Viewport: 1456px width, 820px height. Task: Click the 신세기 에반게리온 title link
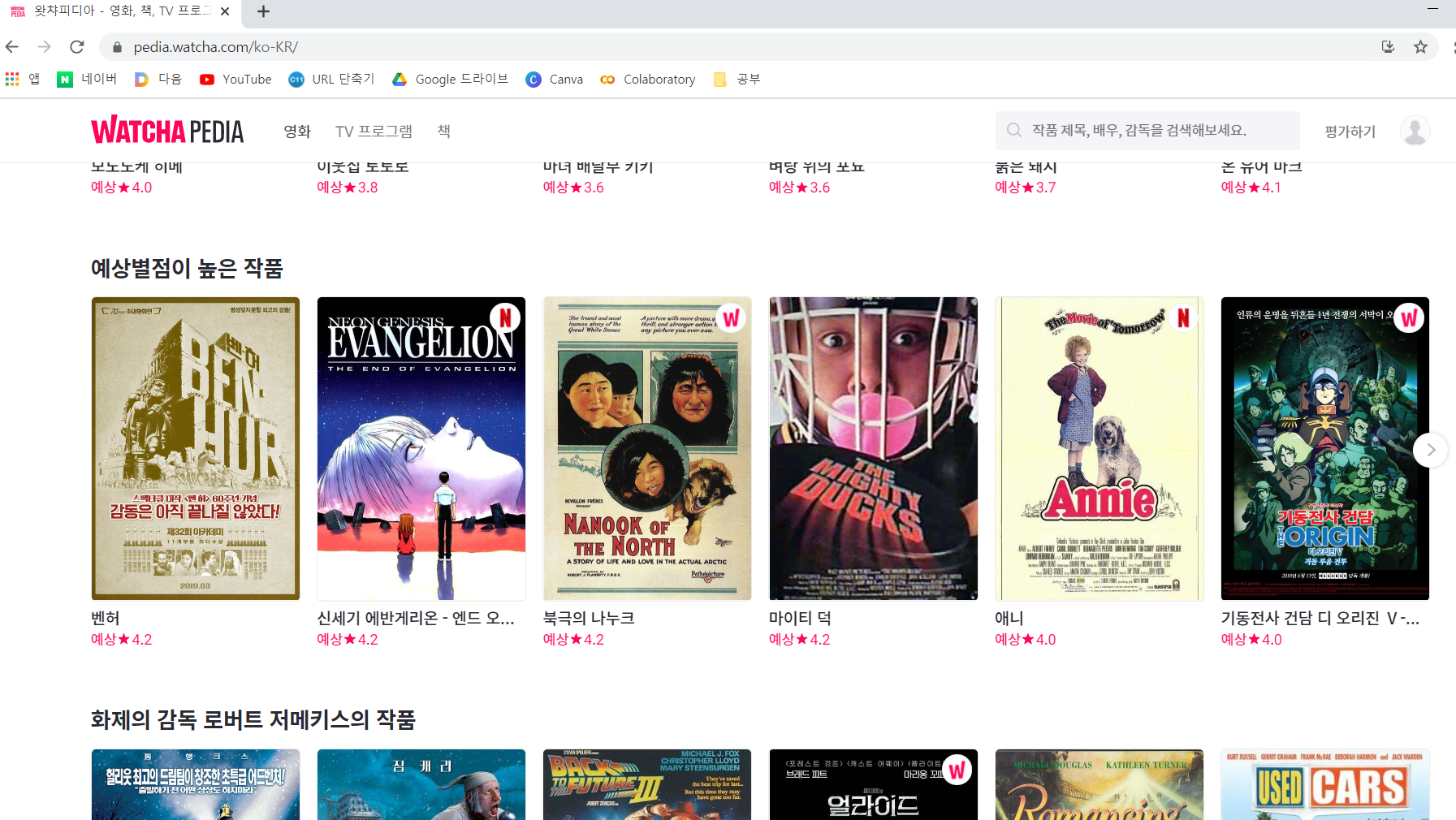click(416, 618)
